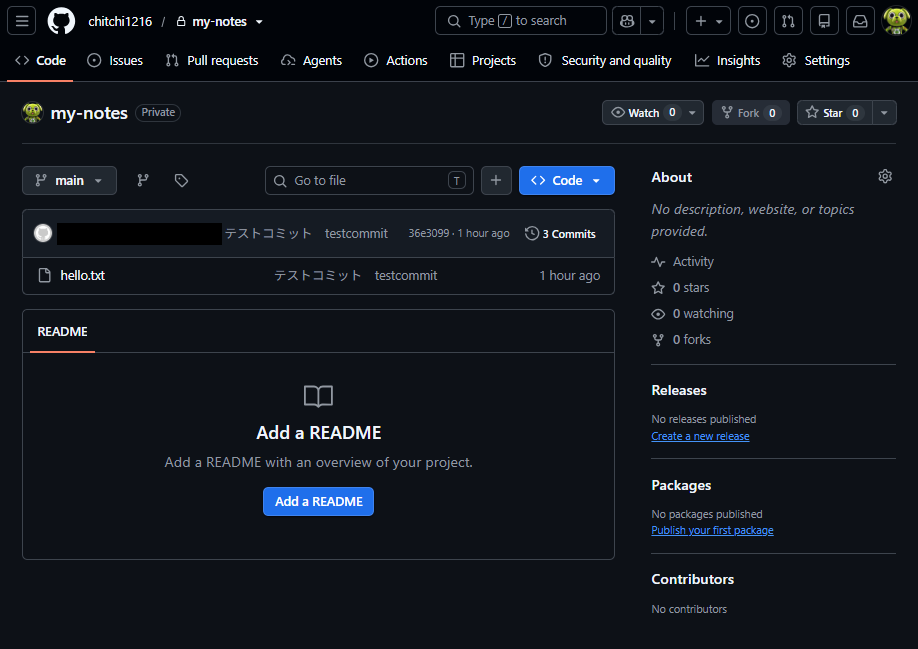Star the repository
This screenshot has width=918, height=649.
[835, 113]
